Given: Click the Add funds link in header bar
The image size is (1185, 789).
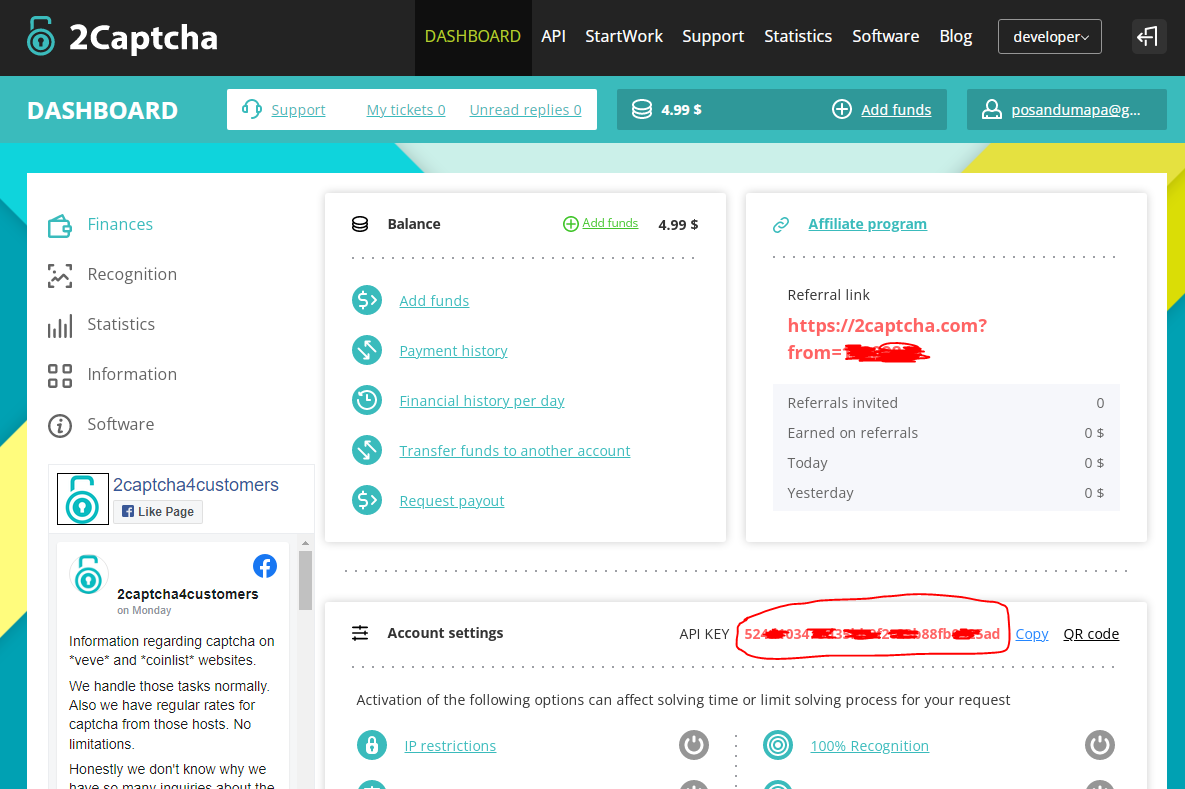Looking at the screenshot, I should point(896,110).
